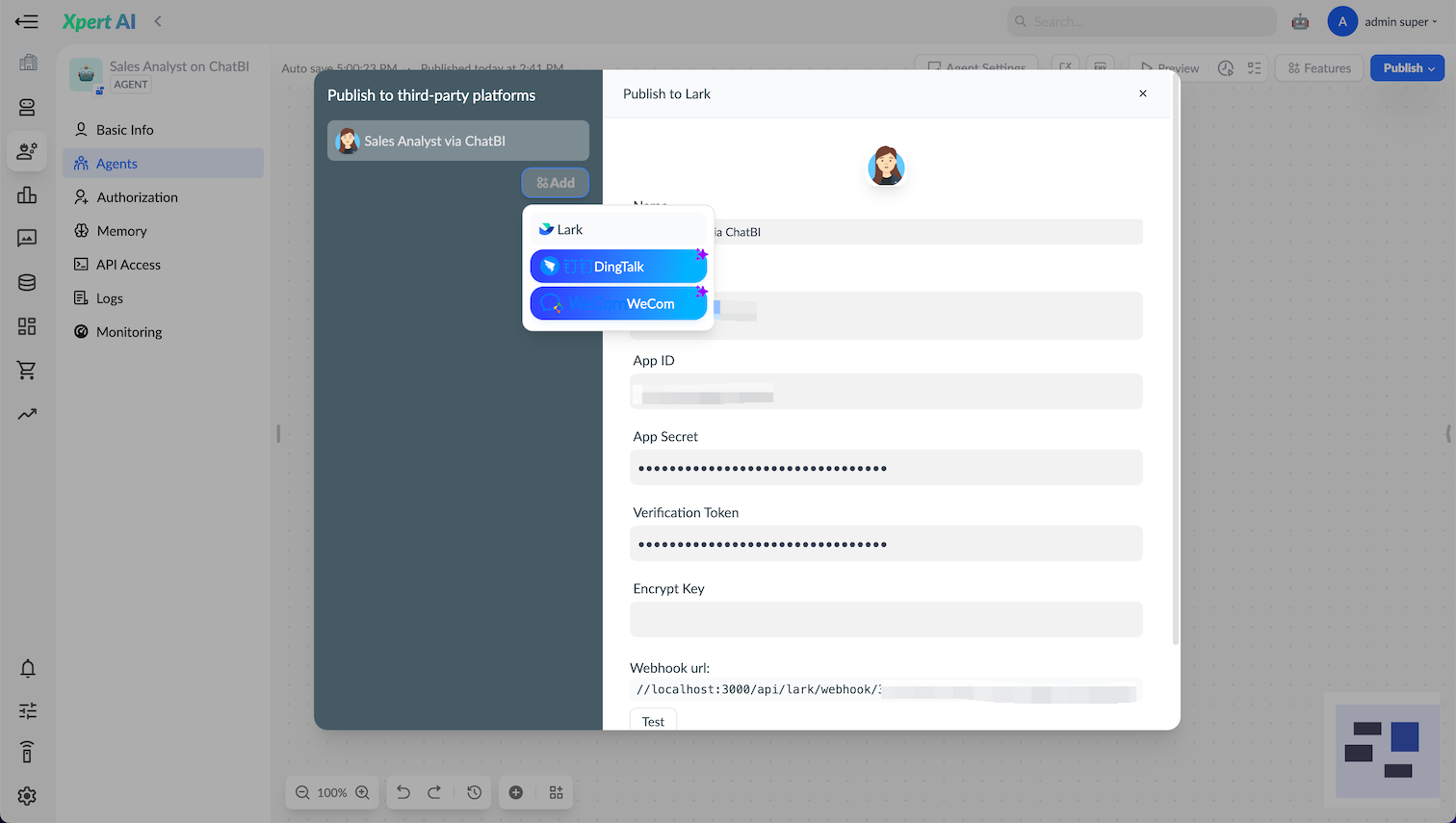1456x823 pixels.
Task: Click the Encrypt Key input field
Action: pos(886,619)
